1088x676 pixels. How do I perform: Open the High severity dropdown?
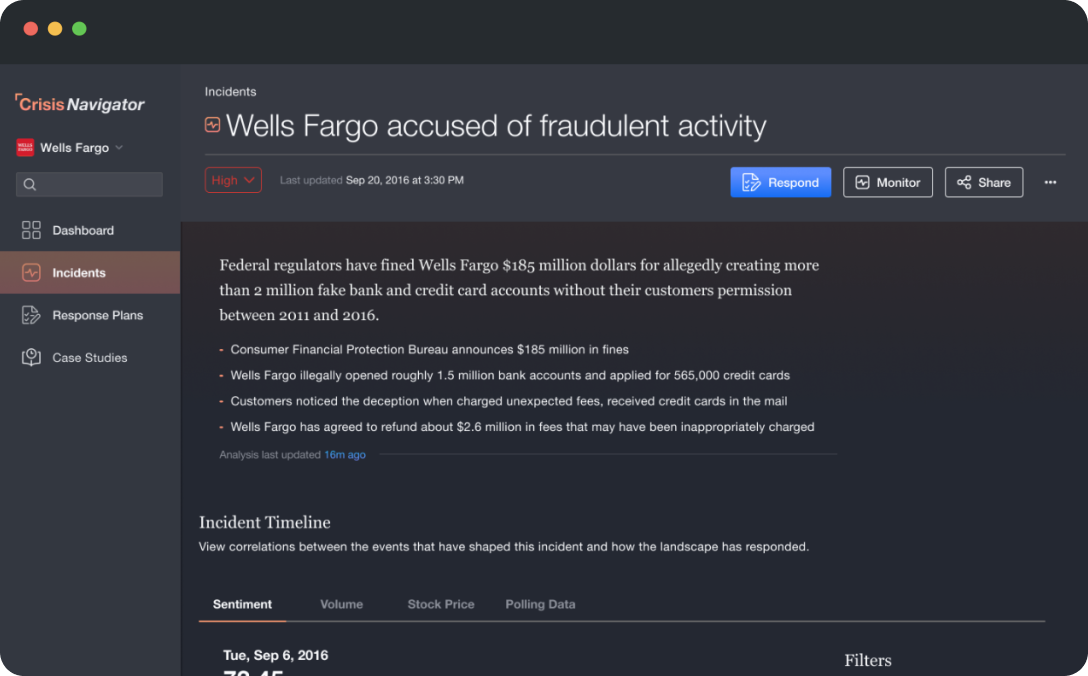coord(233,180)
